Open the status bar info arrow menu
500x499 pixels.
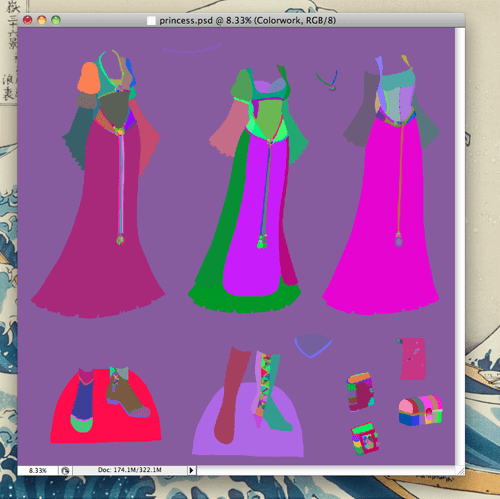(x=191, y=470)
